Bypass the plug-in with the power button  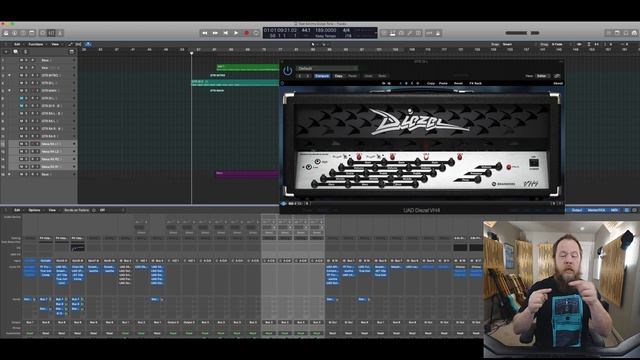(x=288, y=71)
